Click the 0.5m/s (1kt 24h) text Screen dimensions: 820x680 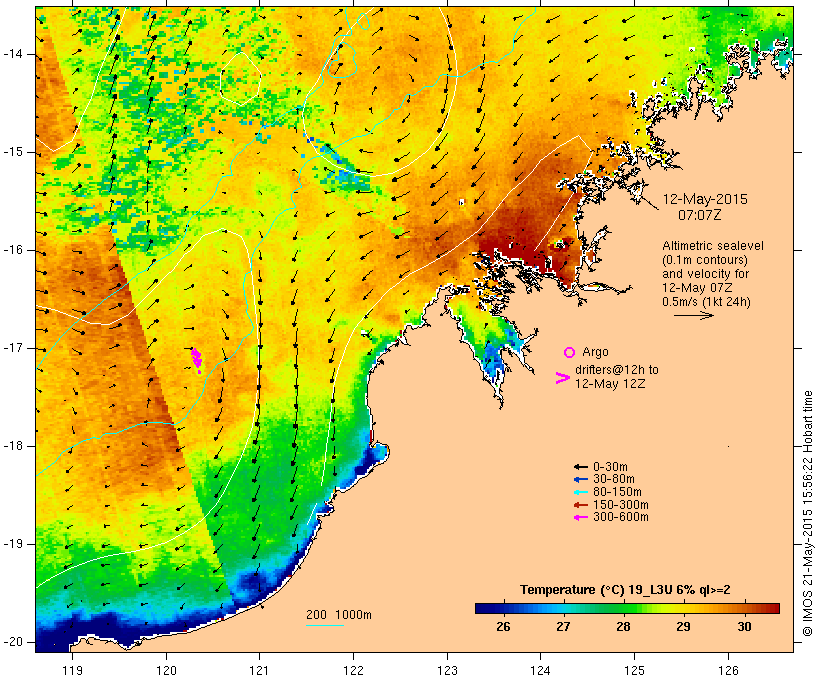(706, 302)
